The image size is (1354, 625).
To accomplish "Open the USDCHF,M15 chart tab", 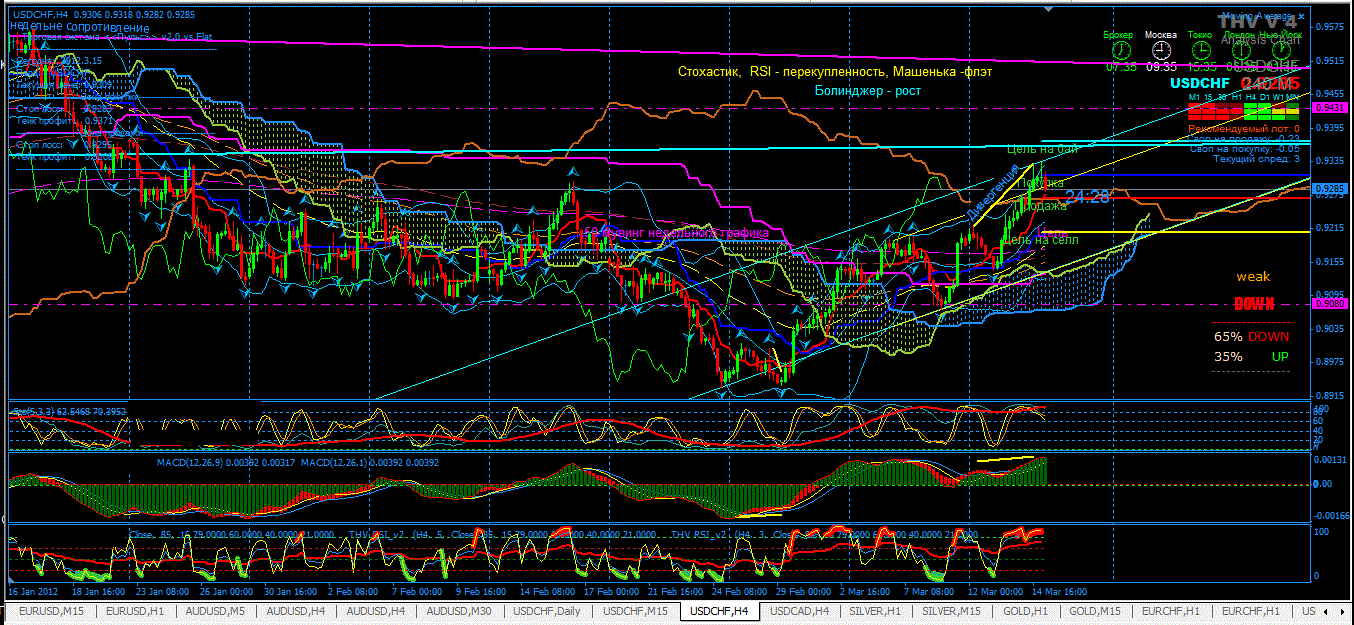I will pyautogui.click(x=636, y=610).
